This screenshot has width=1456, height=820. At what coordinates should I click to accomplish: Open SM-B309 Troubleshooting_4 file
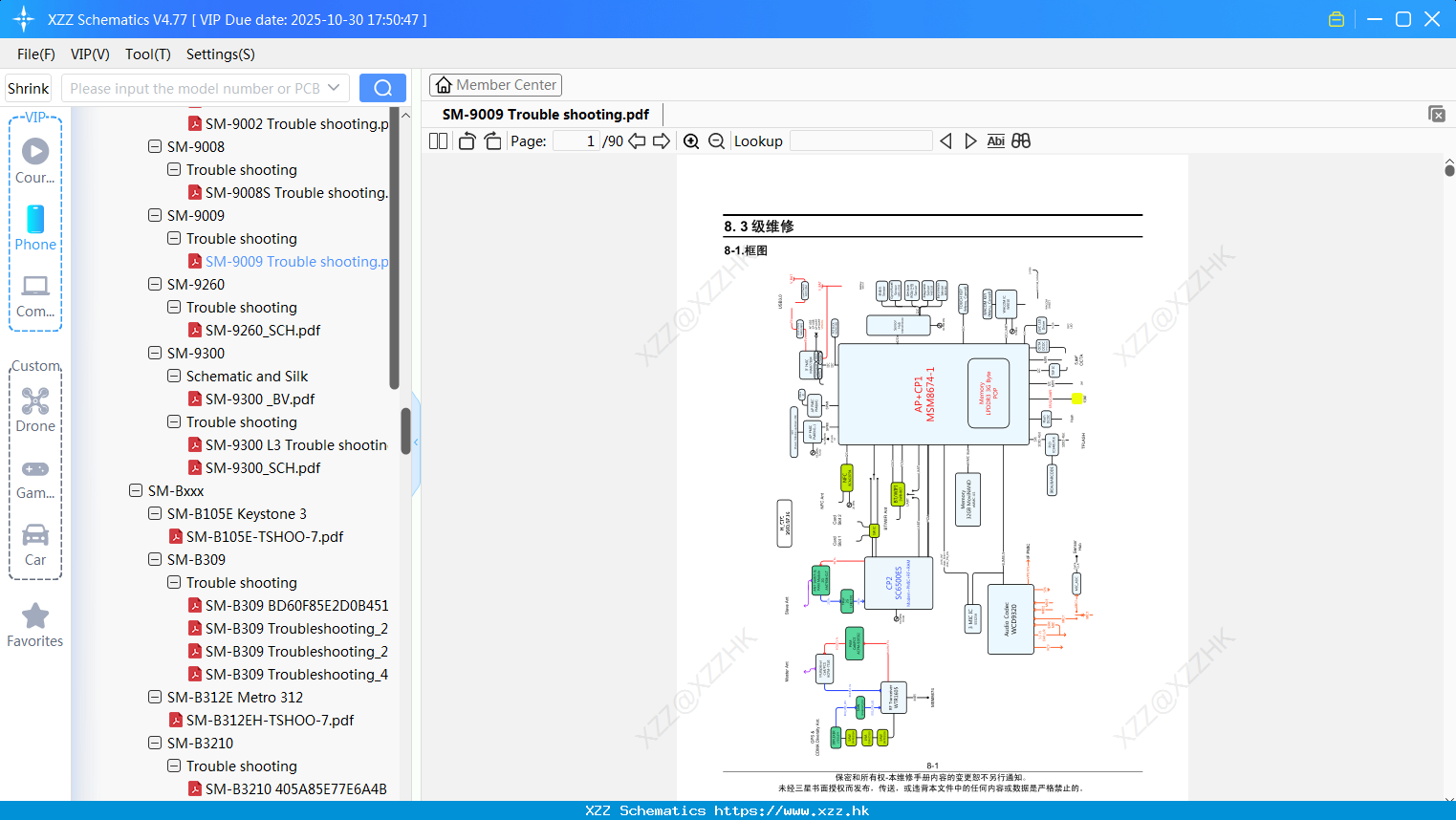click(x=288, y=675)
